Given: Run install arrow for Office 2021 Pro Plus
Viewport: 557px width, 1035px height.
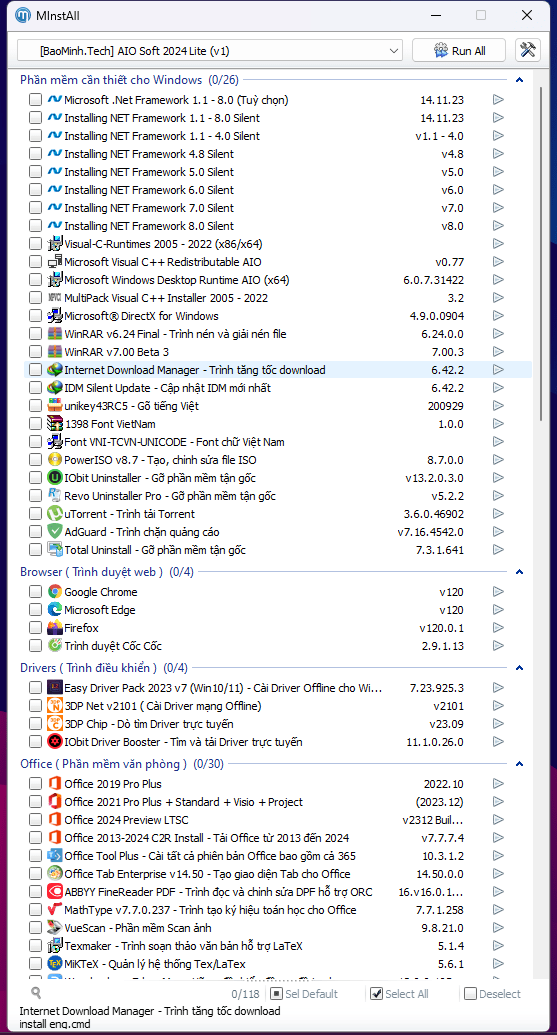Looking at the screenshot, I should 498,801.
